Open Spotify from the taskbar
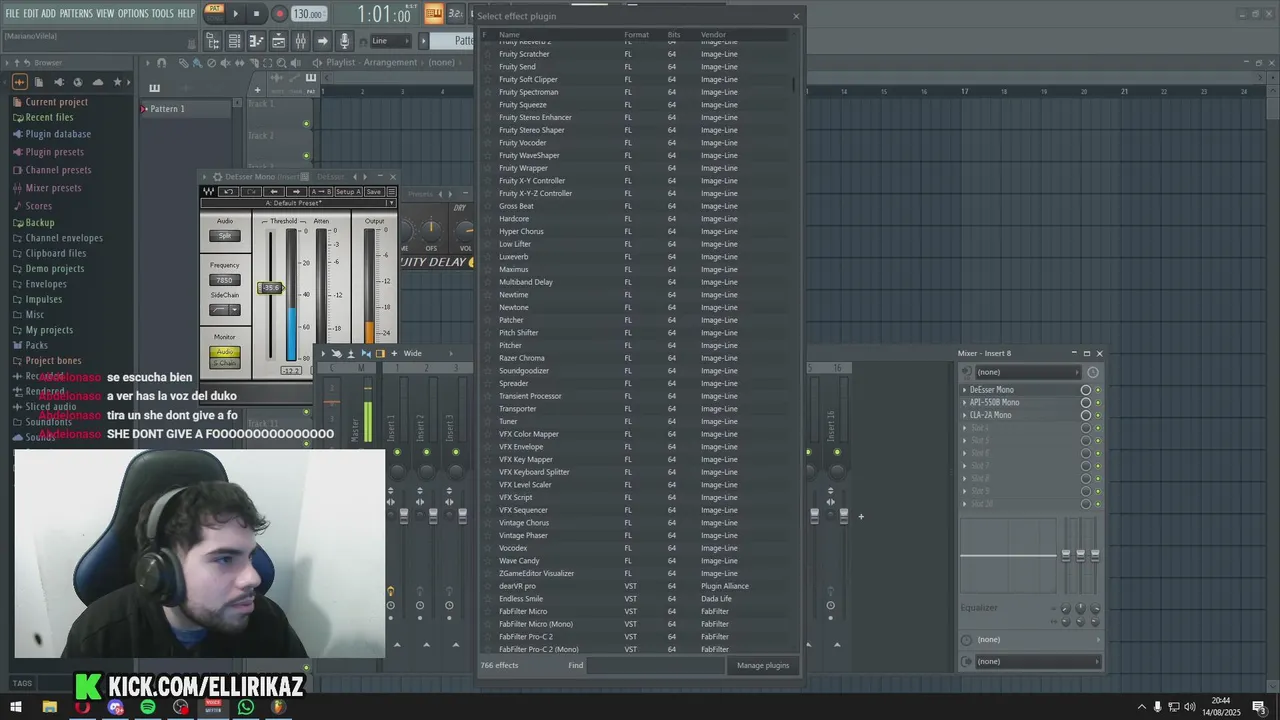1280x720 pixels. pyautogui.click(x=148, y=707)
